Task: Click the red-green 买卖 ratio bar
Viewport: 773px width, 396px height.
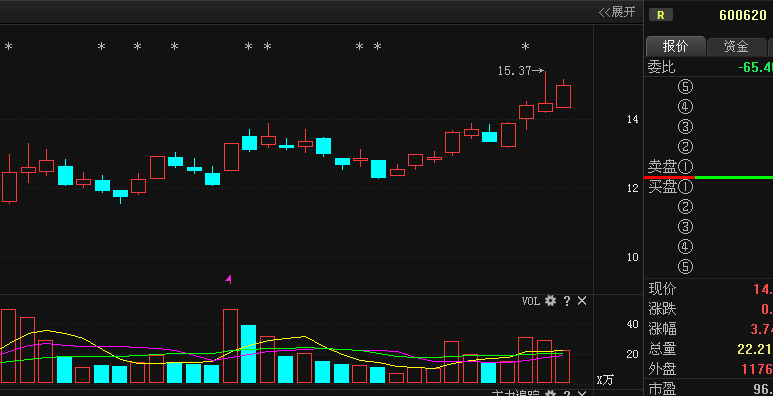Action: (708, 177)
